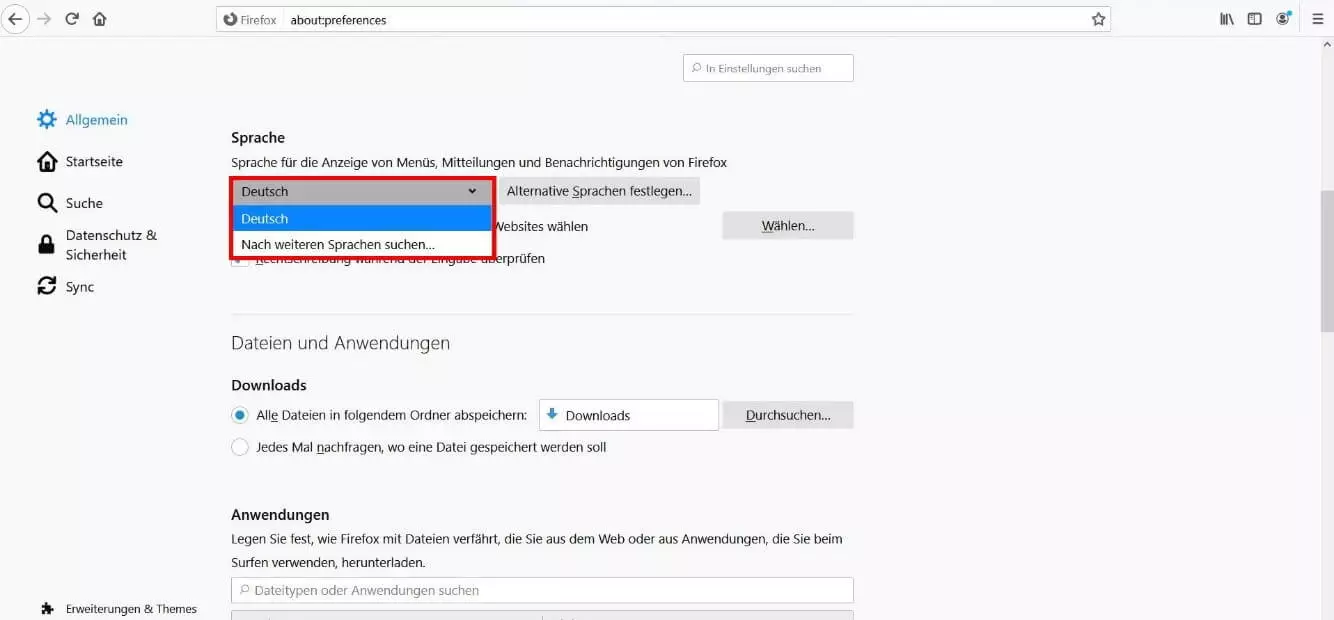Click the Allgemein gear icon
The height and width of the screenshot is (620, 1334).
tap(47, 120)
